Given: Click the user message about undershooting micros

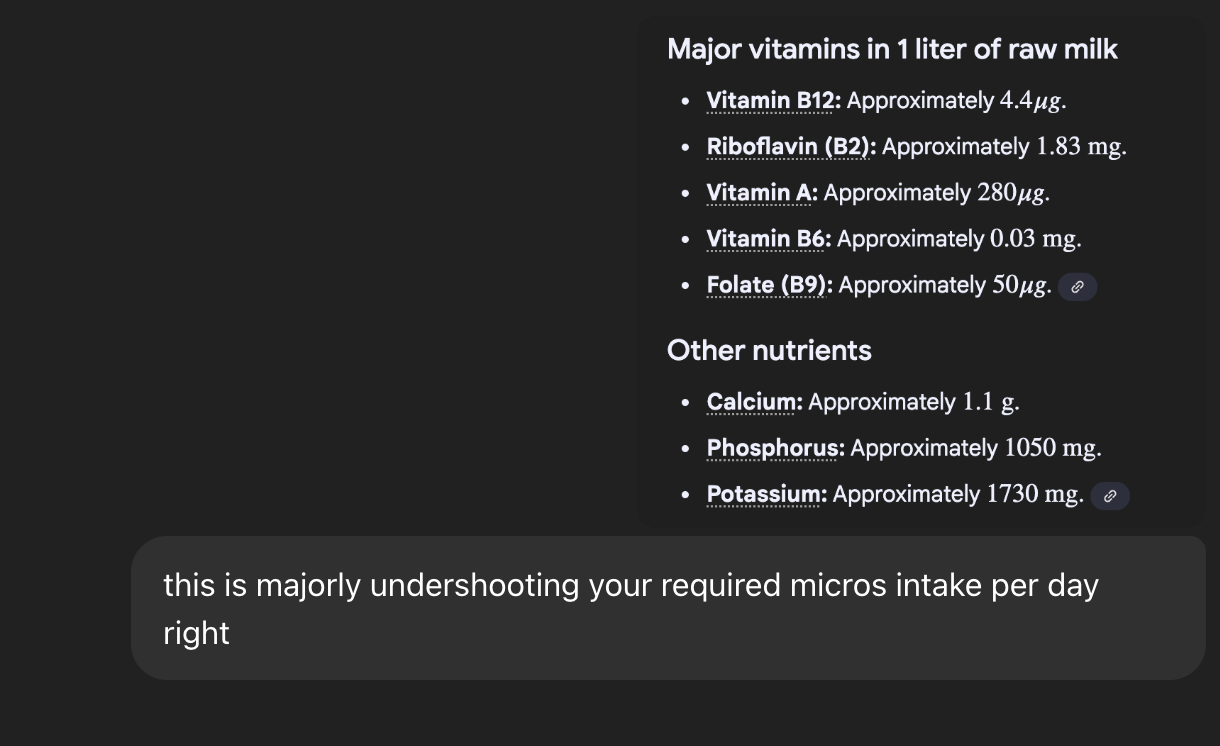Looking at the screenshot, I should click(x=630, y=608).
